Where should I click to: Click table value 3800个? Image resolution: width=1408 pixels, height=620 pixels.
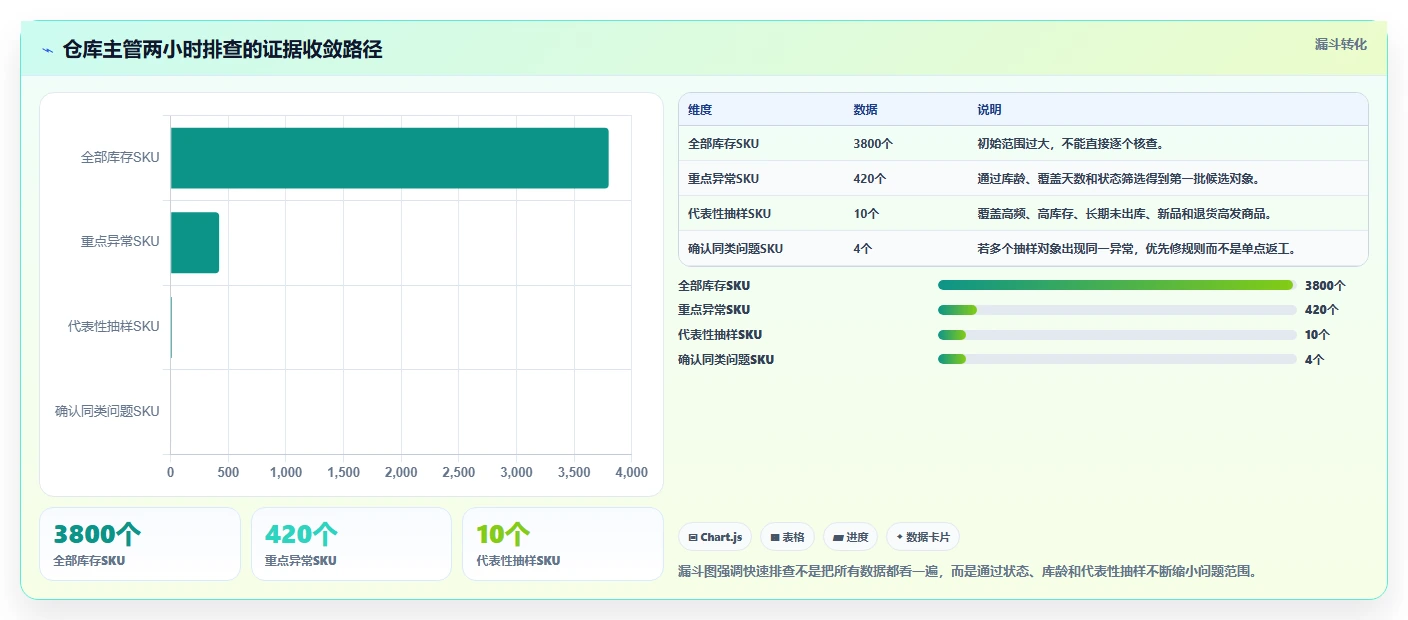tap(873, 144)
